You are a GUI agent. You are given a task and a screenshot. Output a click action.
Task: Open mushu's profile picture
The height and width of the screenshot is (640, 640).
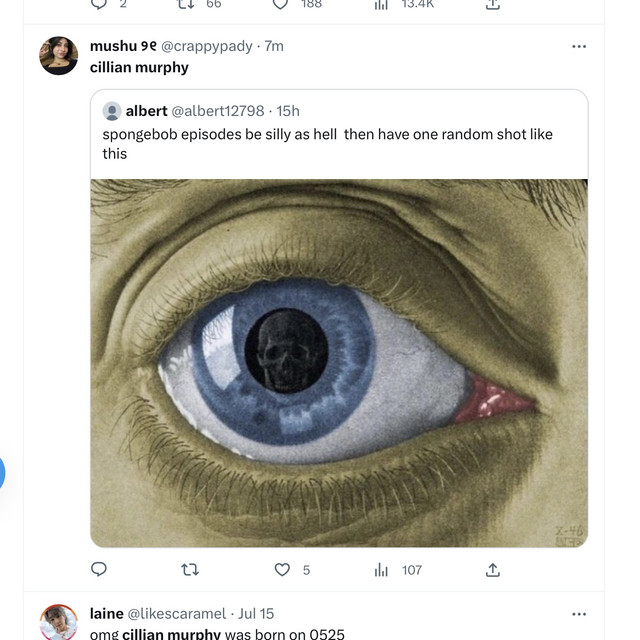[58, 56]
